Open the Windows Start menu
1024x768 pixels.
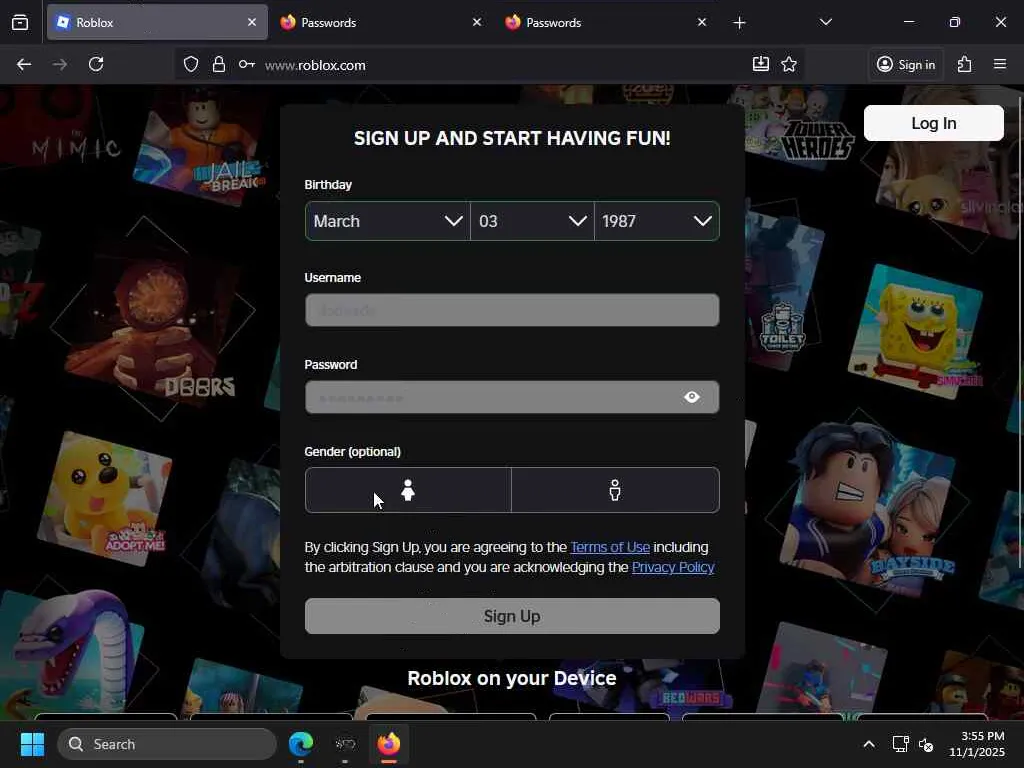33,744
